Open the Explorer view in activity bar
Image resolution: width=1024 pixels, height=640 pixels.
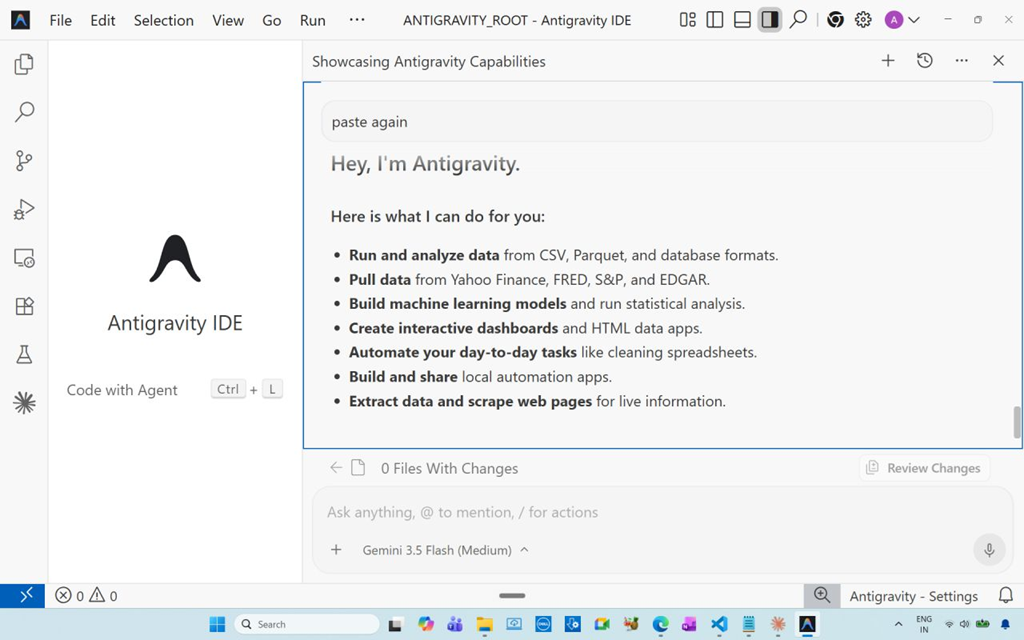click(x=24, y=63)
